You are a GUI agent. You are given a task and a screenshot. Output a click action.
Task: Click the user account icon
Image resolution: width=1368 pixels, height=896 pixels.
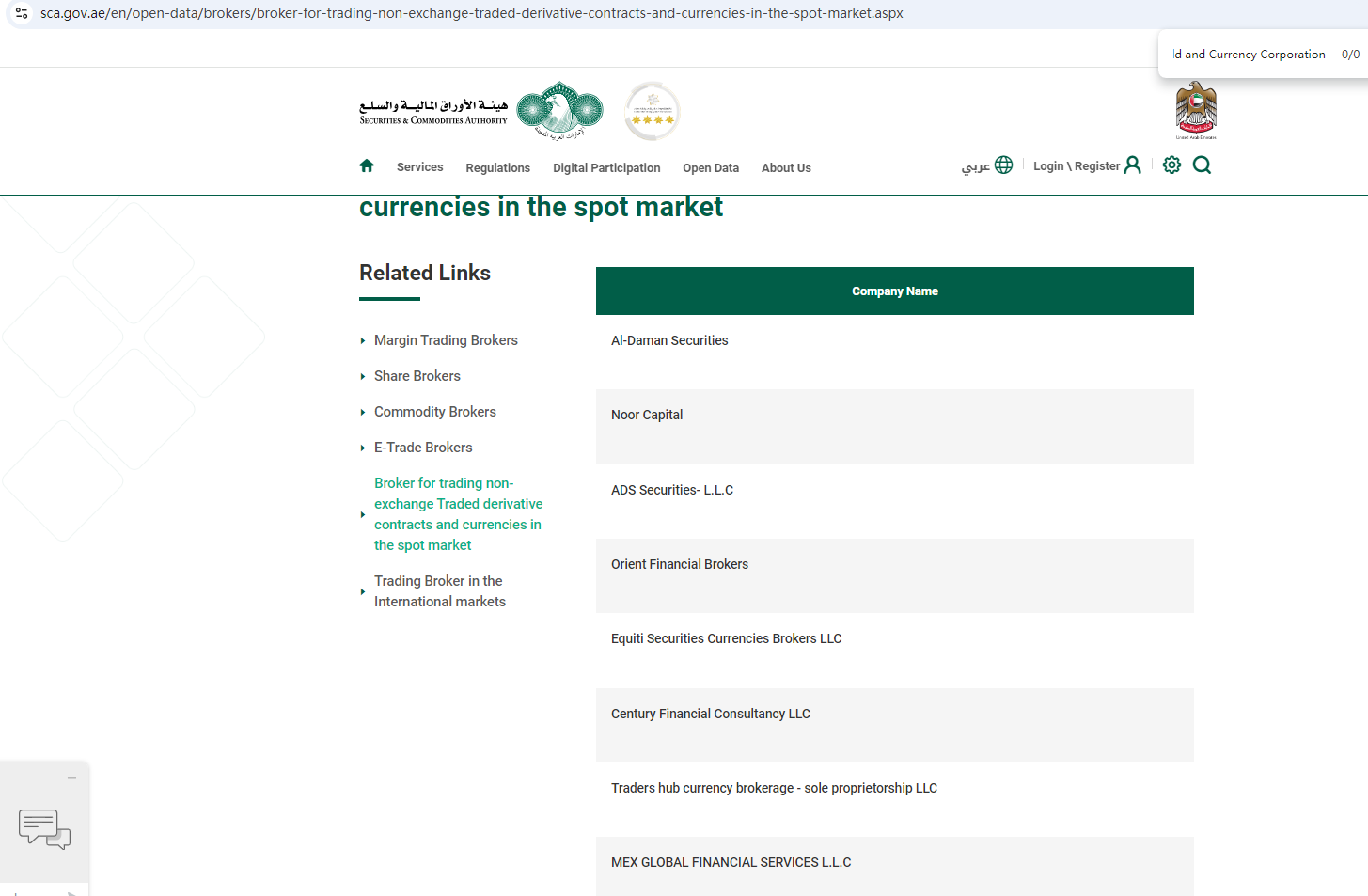pyautogui.click(x=1133, y=165)
